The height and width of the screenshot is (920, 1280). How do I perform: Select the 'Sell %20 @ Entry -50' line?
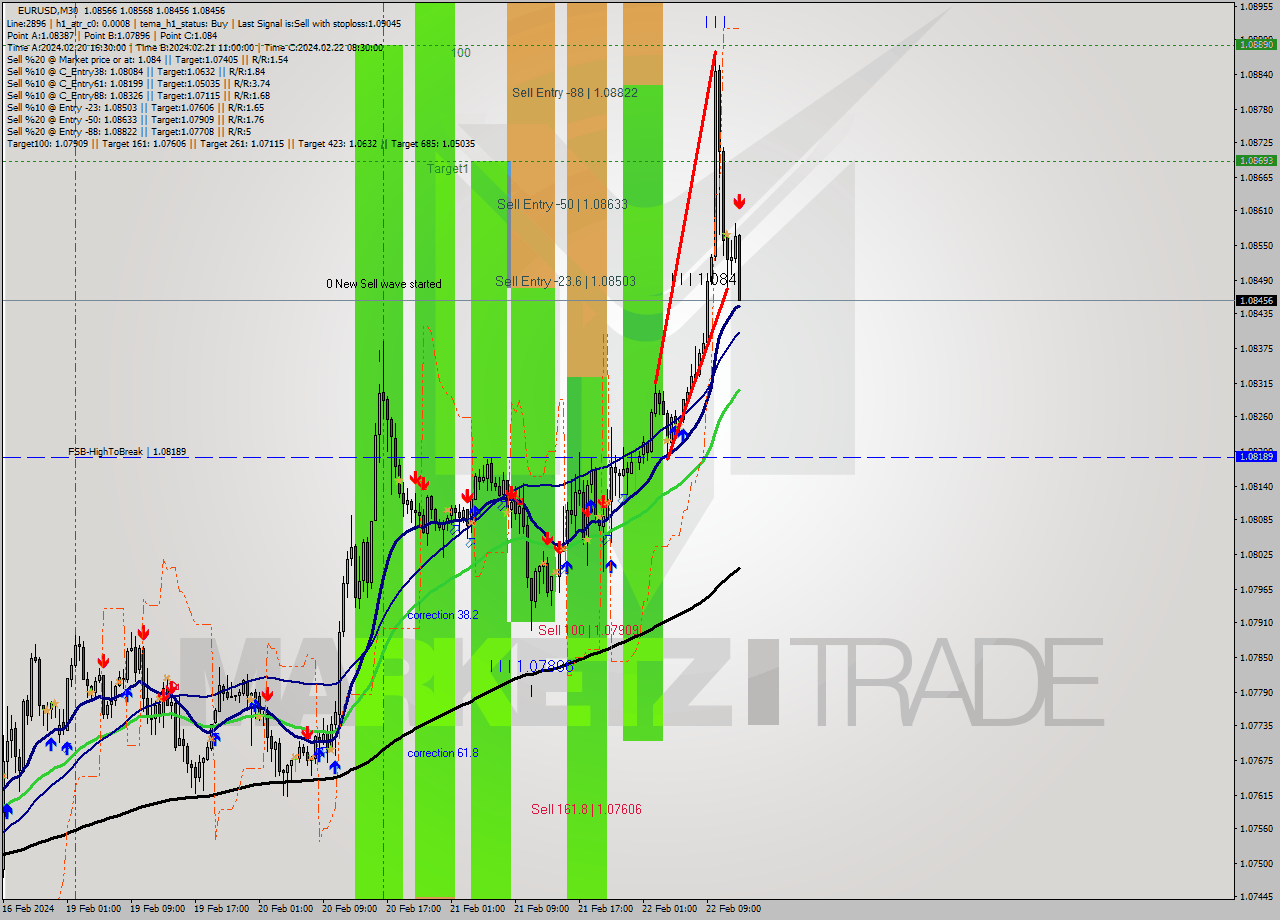click(x=135, y=119)
